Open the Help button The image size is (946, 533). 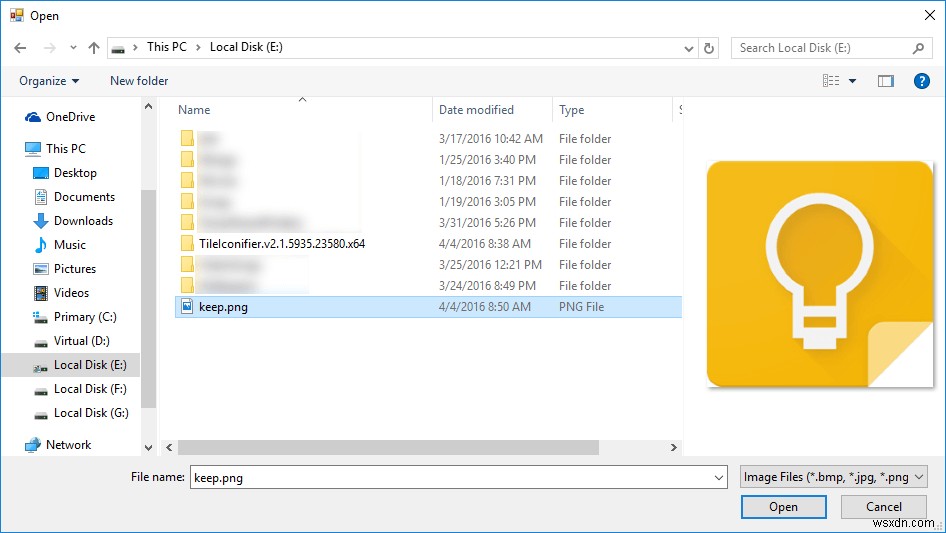coord(921,81)
